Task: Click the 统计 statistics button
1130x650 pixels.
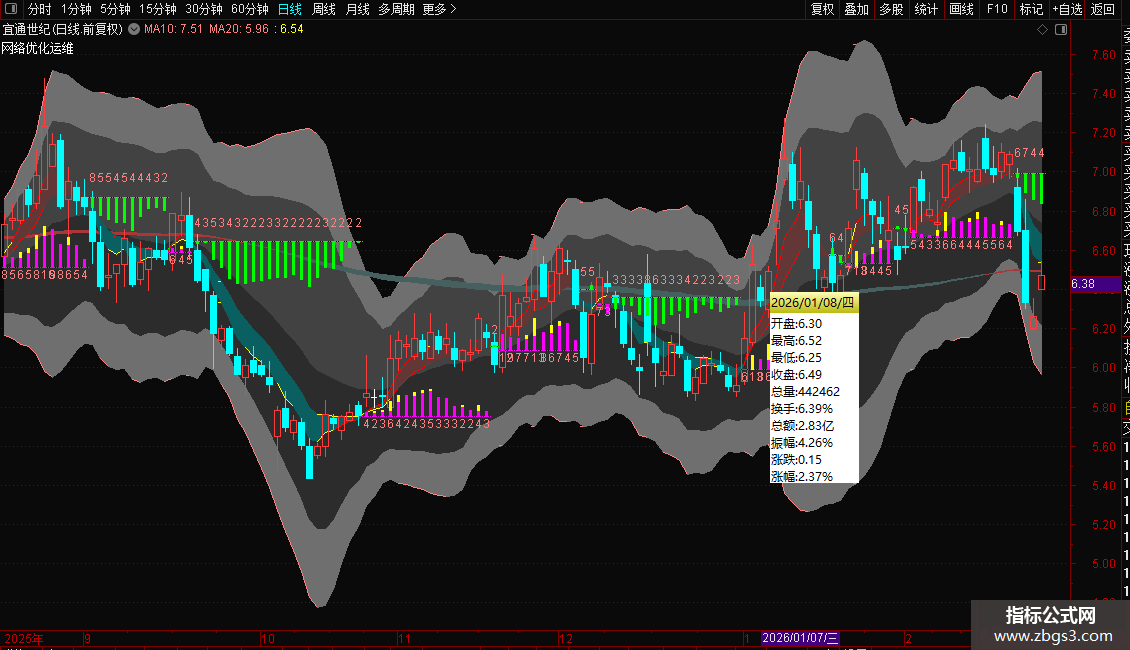Action: point(926,9)
